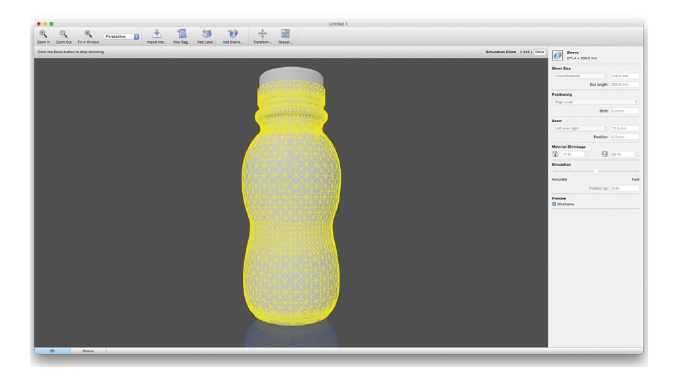The width and height of the screenshot is (680, 380).
Task: Click the Cut length input field
Action: 624,85
